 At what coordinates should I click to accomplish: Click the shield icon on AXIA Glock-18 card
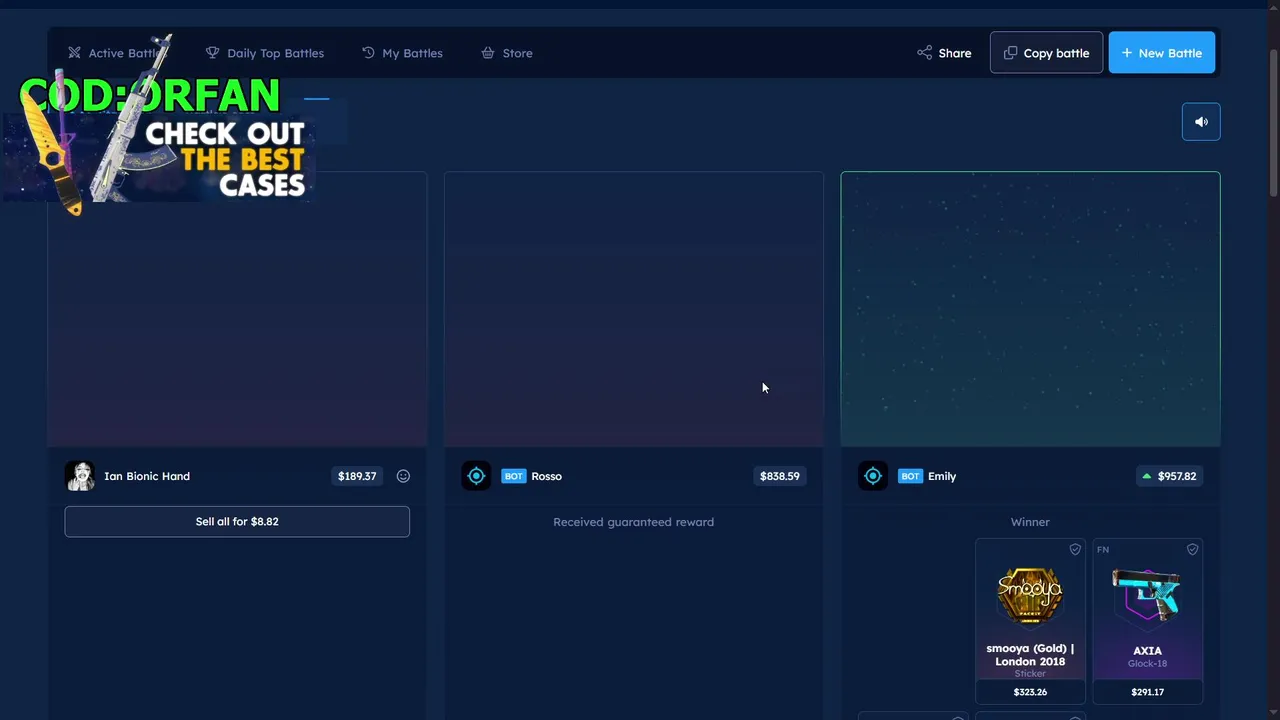(1192, 549)
